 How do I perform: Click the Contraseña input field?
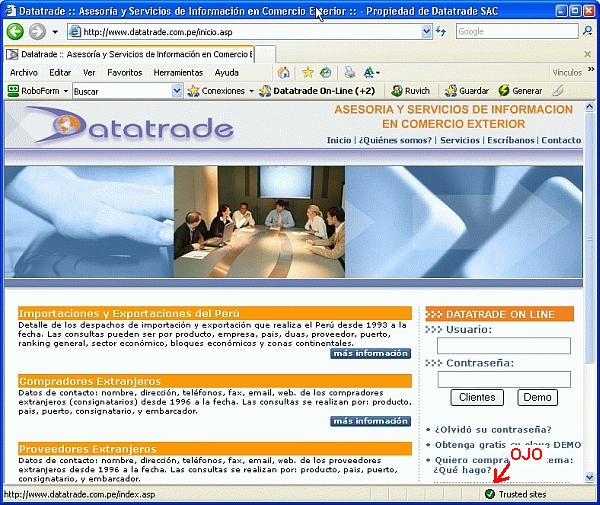pyautogui.click(x=504, y=380)
